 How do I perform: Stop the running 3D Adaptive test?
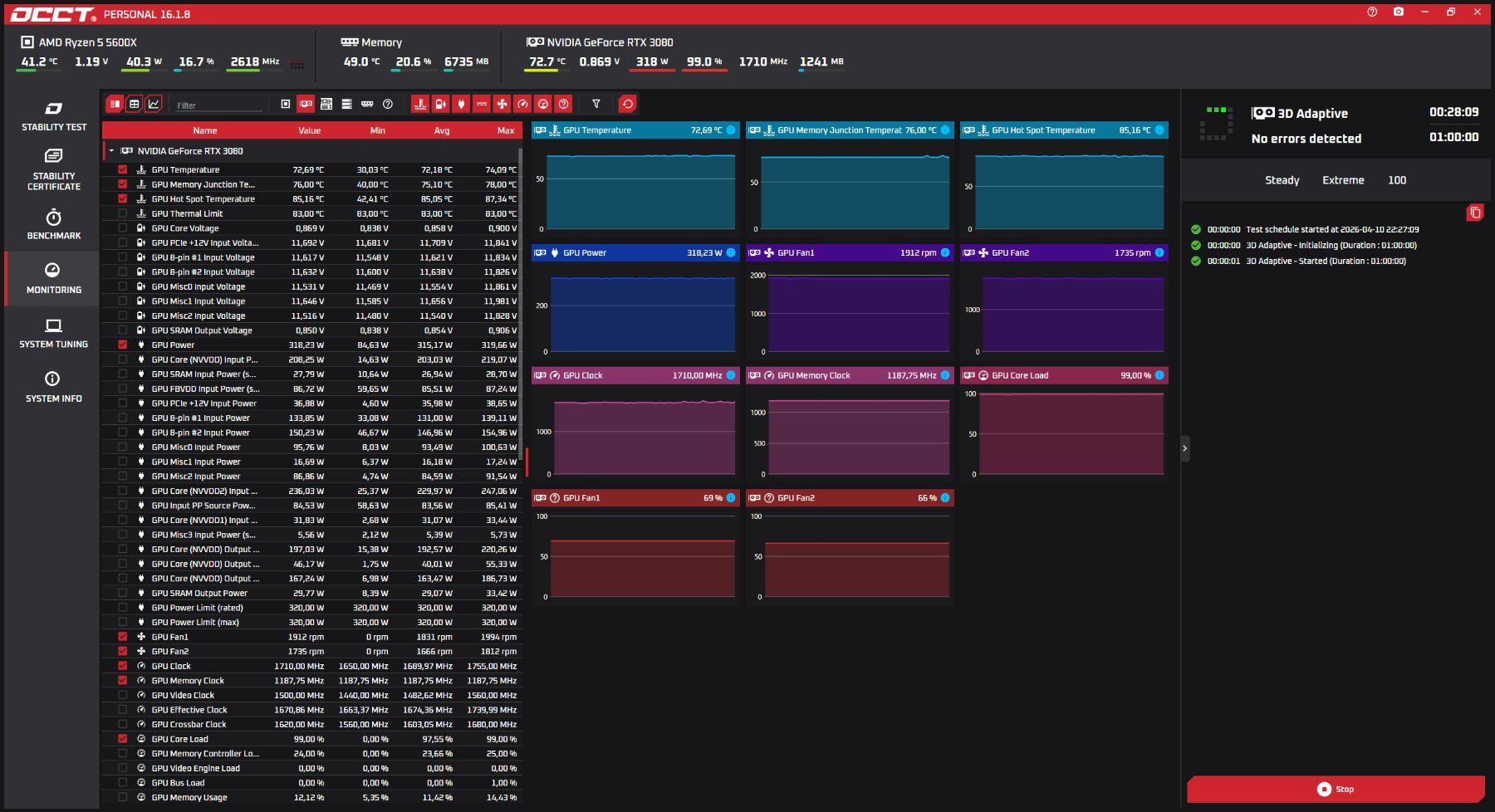pos(1336,789)
